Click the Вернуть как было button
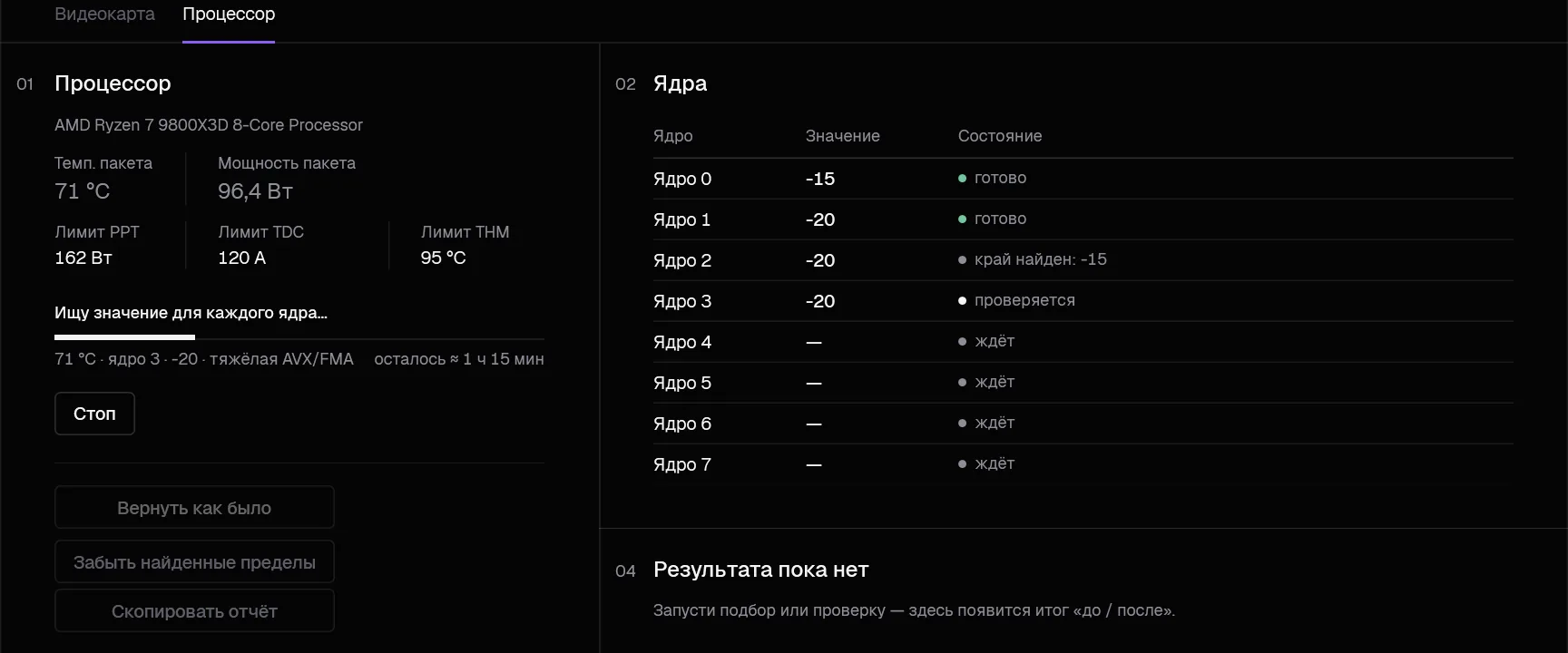The image size is (1568, 653). (x=194, y=508)
